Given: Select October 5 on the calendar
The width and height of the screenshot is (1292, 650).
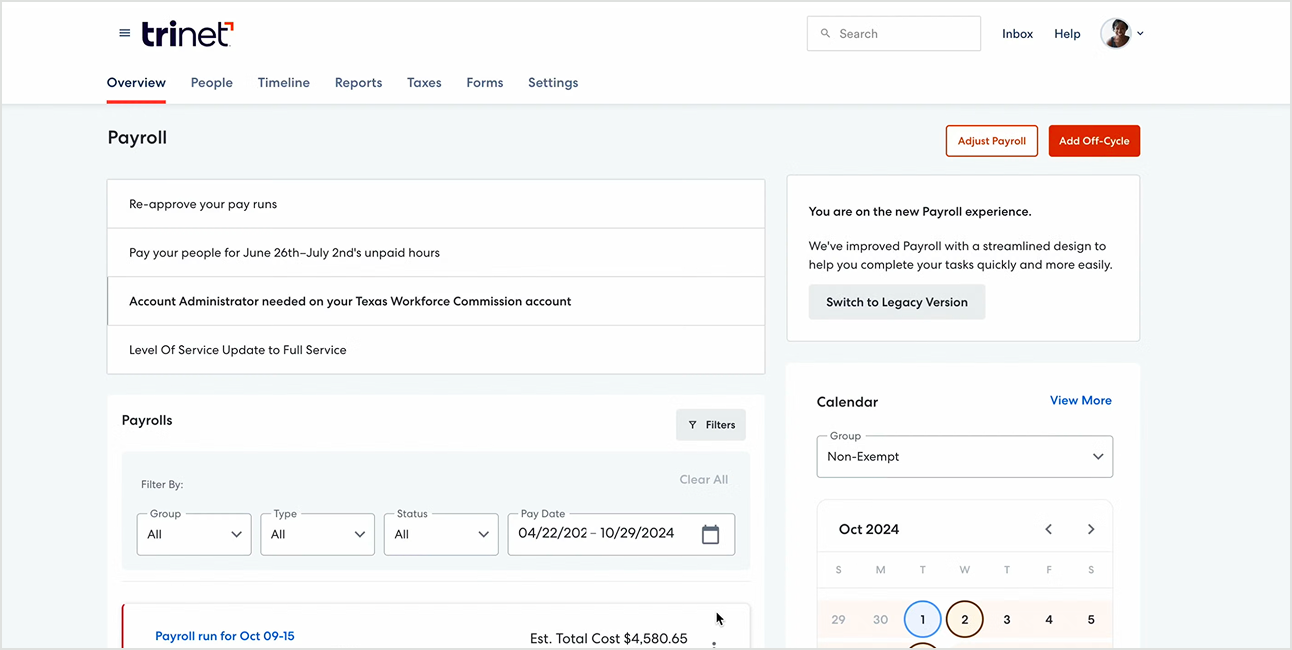Looking at the screenshot, I should point(1091,620).
